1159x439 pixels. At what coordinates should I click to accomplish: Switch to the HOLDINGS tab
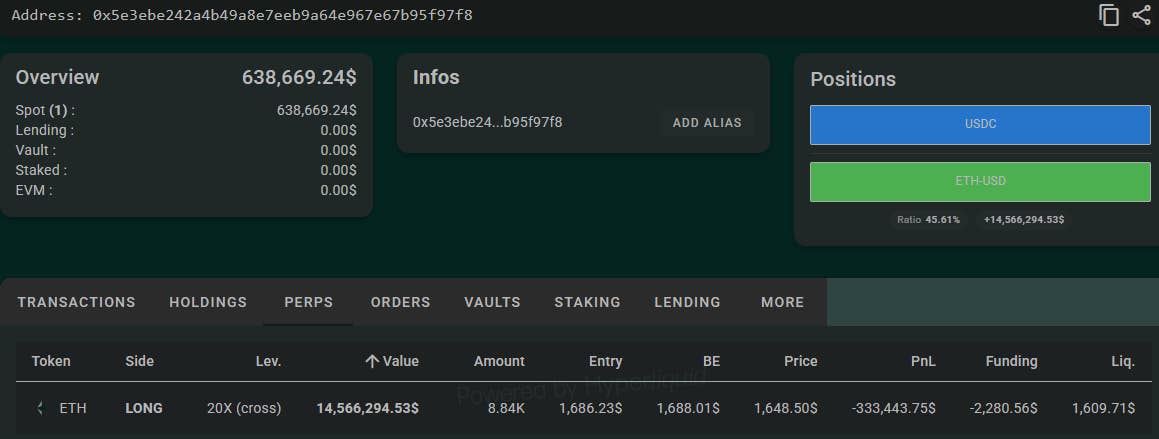tap(208, 302)
